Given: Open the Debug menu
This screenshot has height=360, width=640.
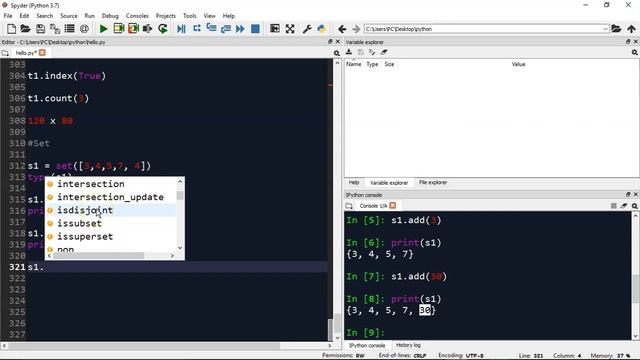Looking at the screenshot, I should point(110,16).
